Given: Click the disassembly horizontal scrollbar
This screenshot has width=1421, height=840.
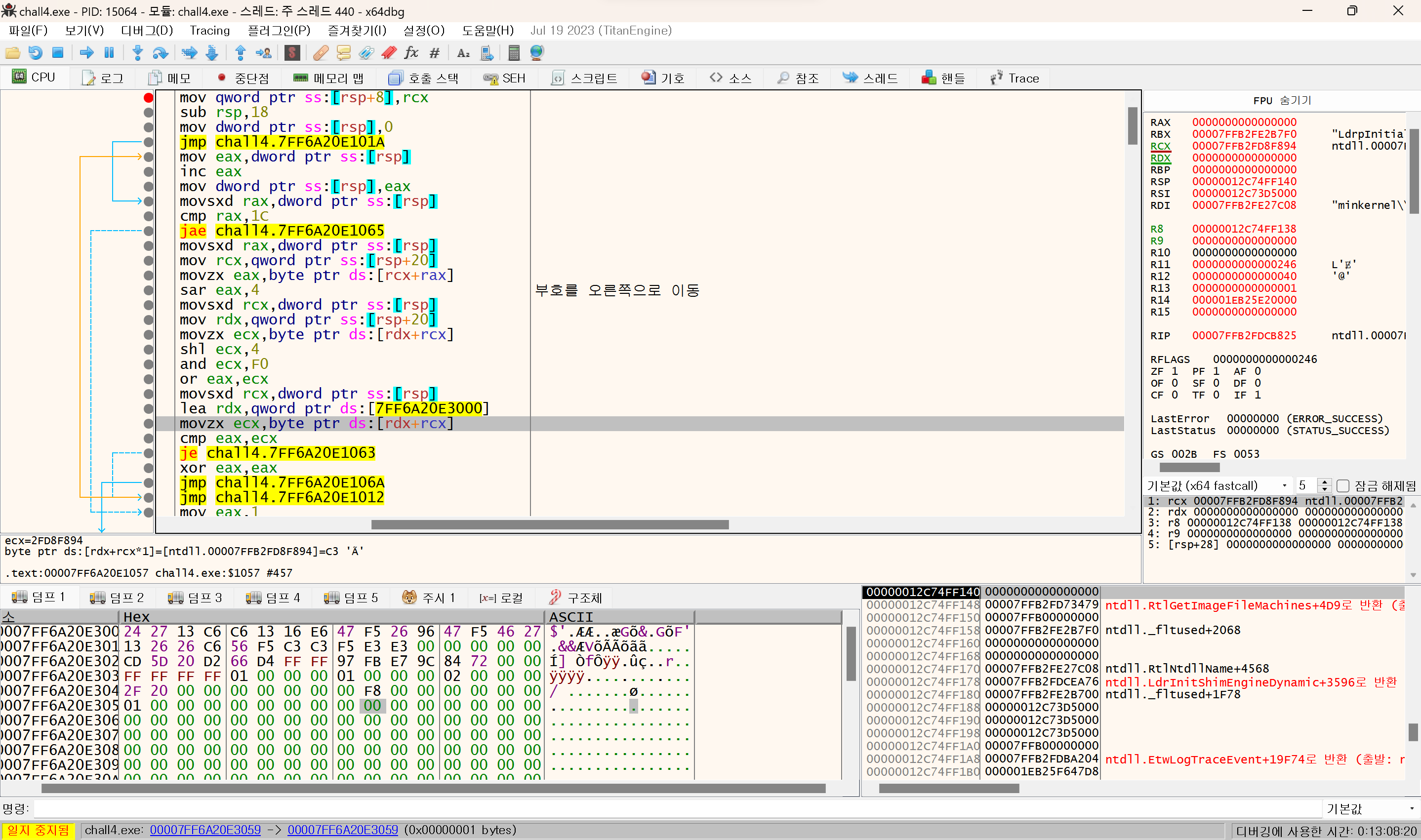Looking at the screenshot, I should [x=549, y=525].
